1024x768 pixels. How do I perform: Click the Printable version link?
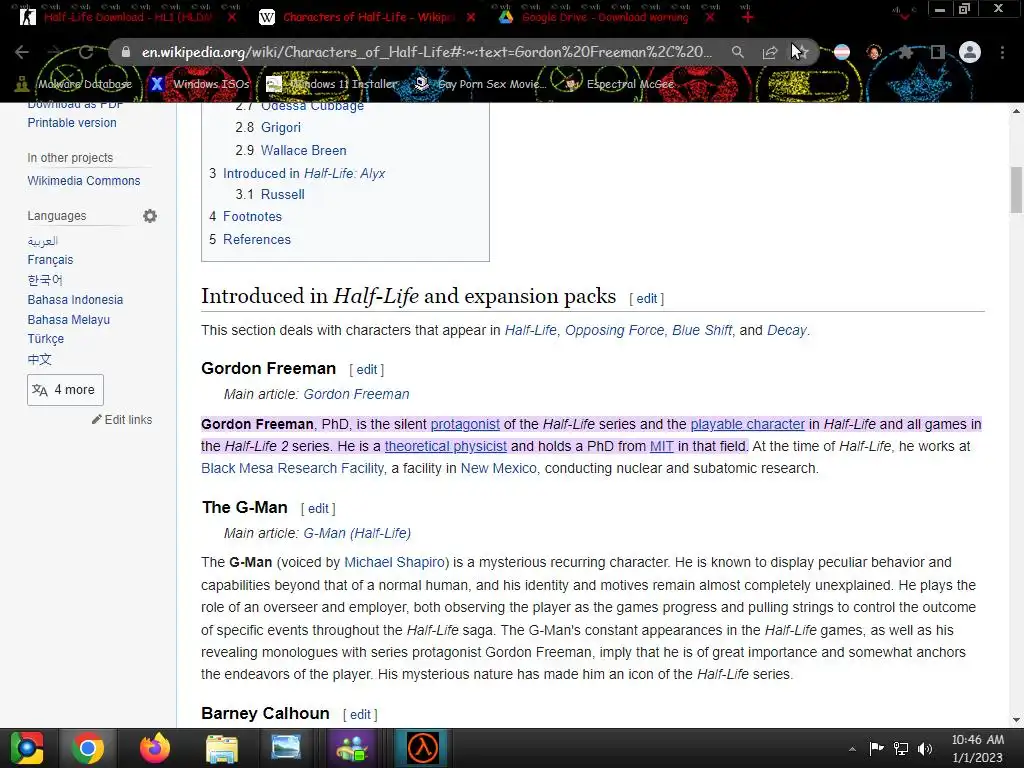[72, 123]
